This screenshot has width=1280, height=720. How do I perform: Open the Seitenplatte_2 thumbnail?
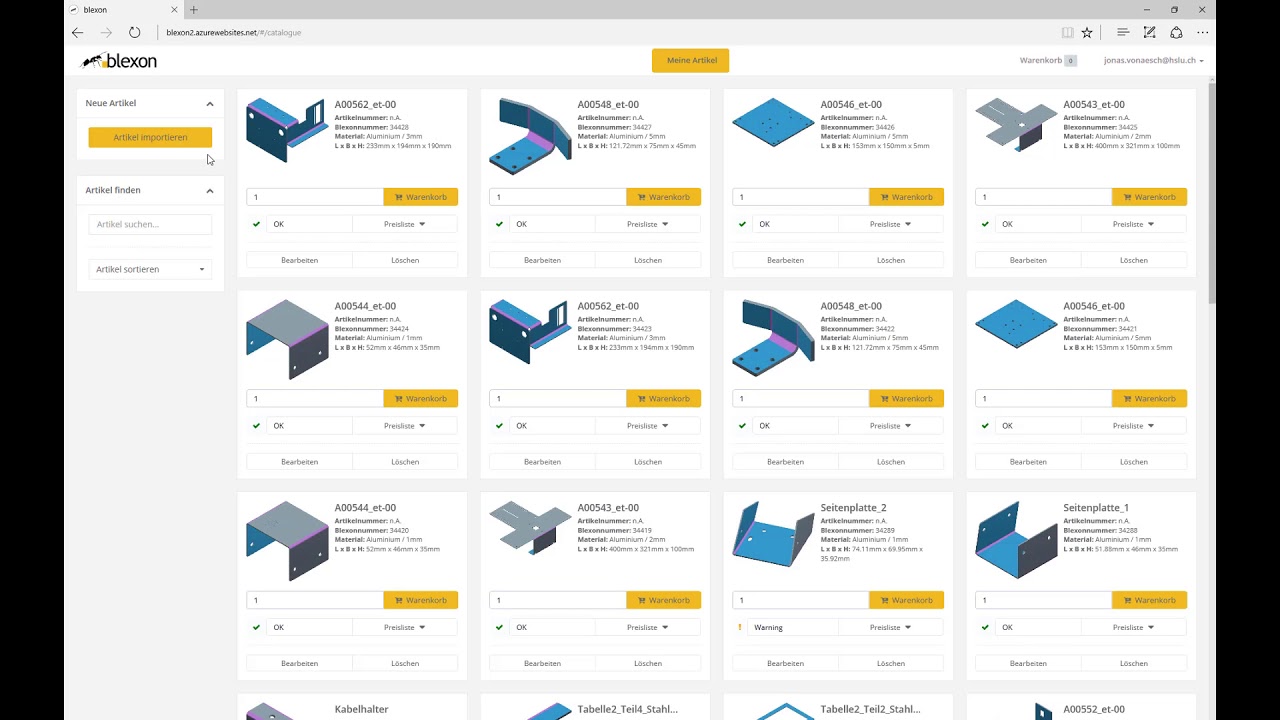pyautogui.click(x=773, y=534)
